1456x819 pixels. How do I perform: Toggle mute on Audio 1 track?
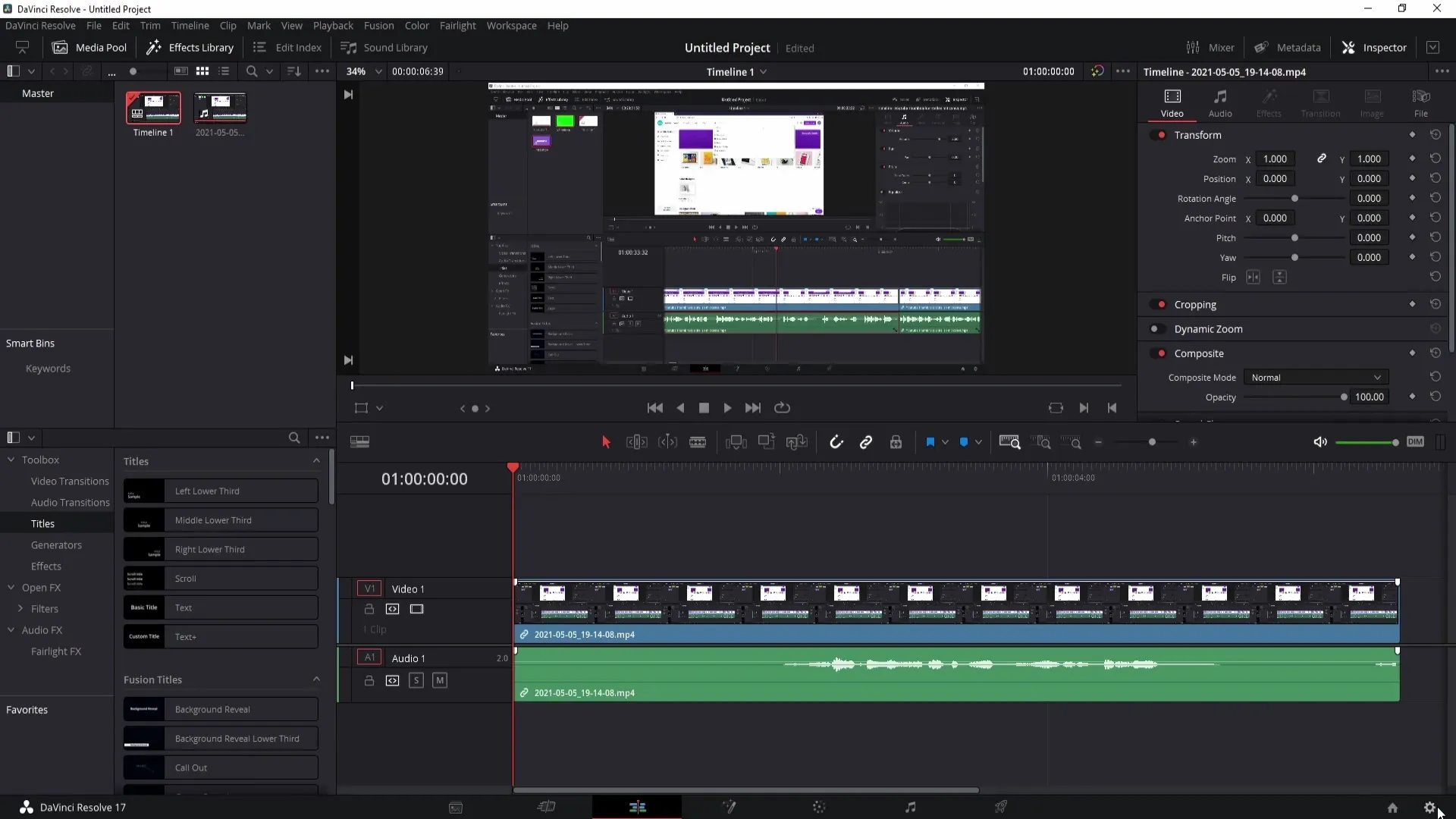point(438,680)
